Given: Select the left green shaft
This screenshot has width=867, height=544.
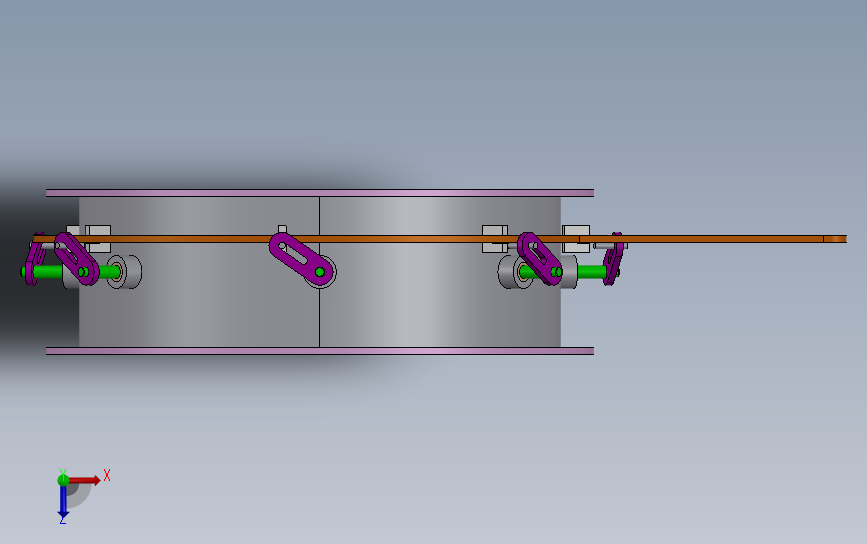Looking at the screenshot, I should tap(47, 271).
